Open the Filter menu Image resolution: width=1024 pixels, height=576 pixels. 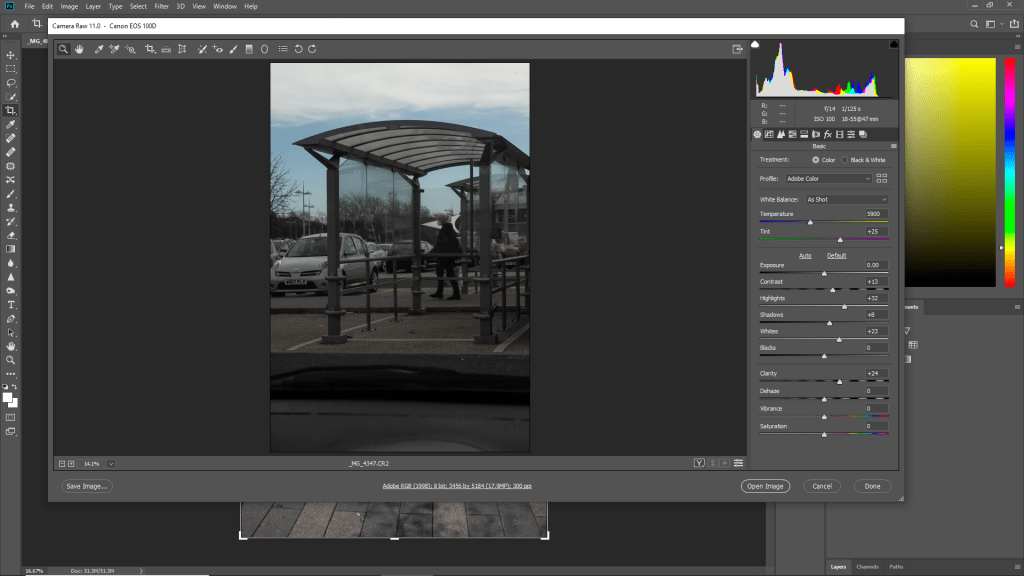(161, 6)
